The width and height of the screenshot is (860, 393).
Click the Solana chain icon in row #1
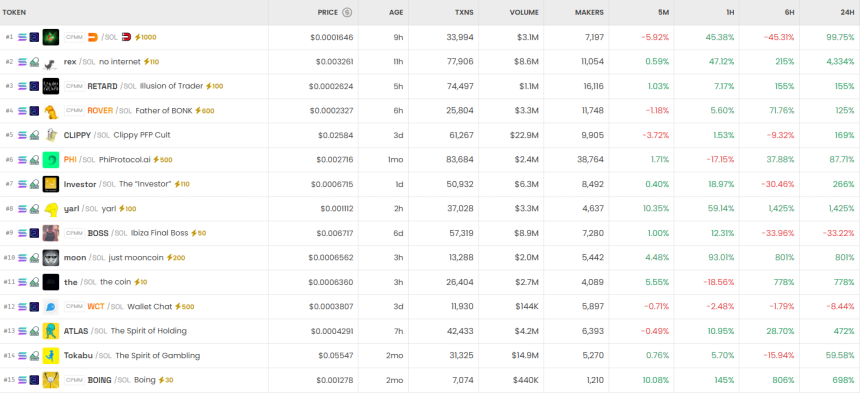point(22,37)
